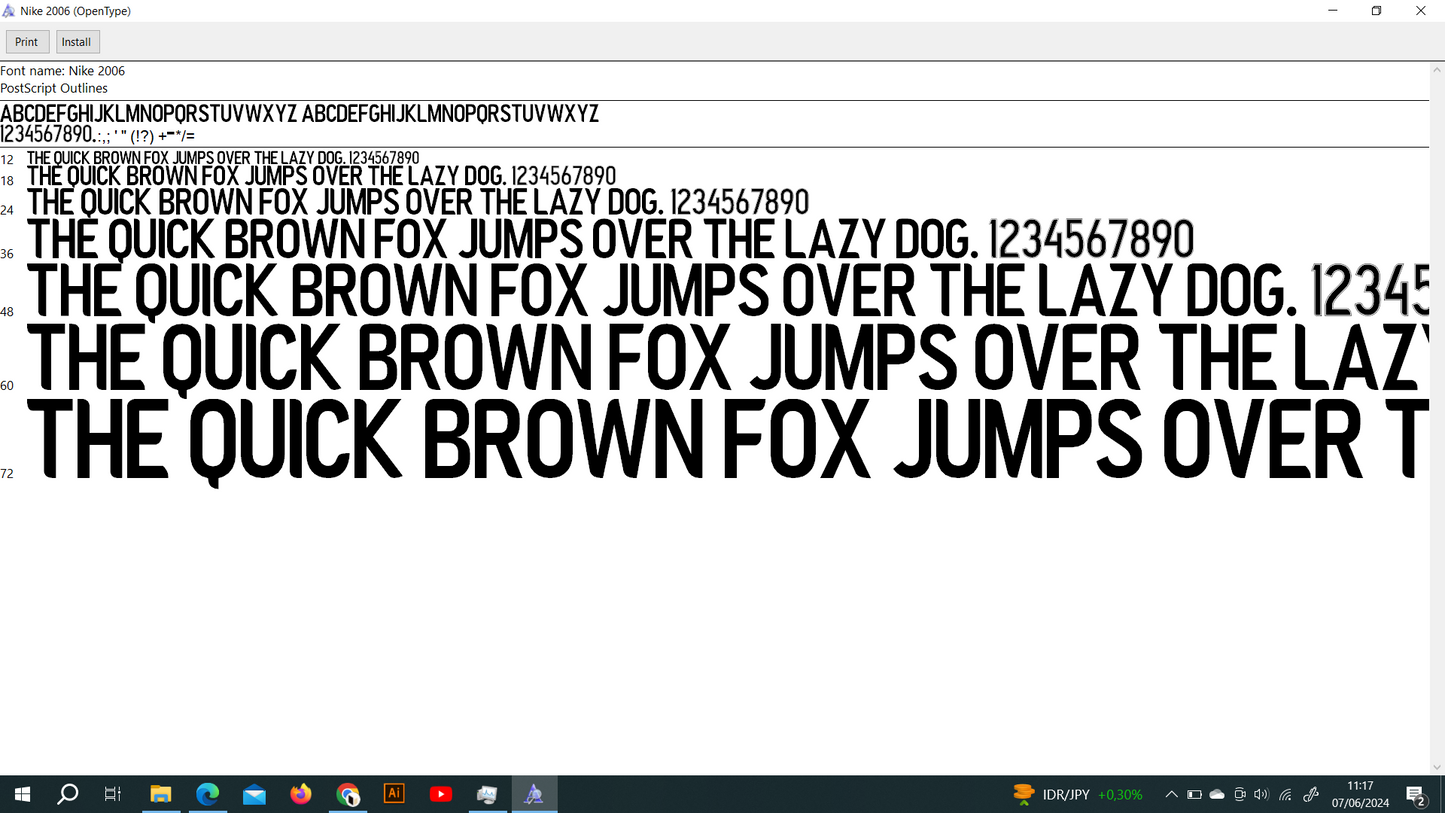The image size is (1445, 813).
Task: Toggle the speaker volume icon in system tray
Action: (1261, 793)
